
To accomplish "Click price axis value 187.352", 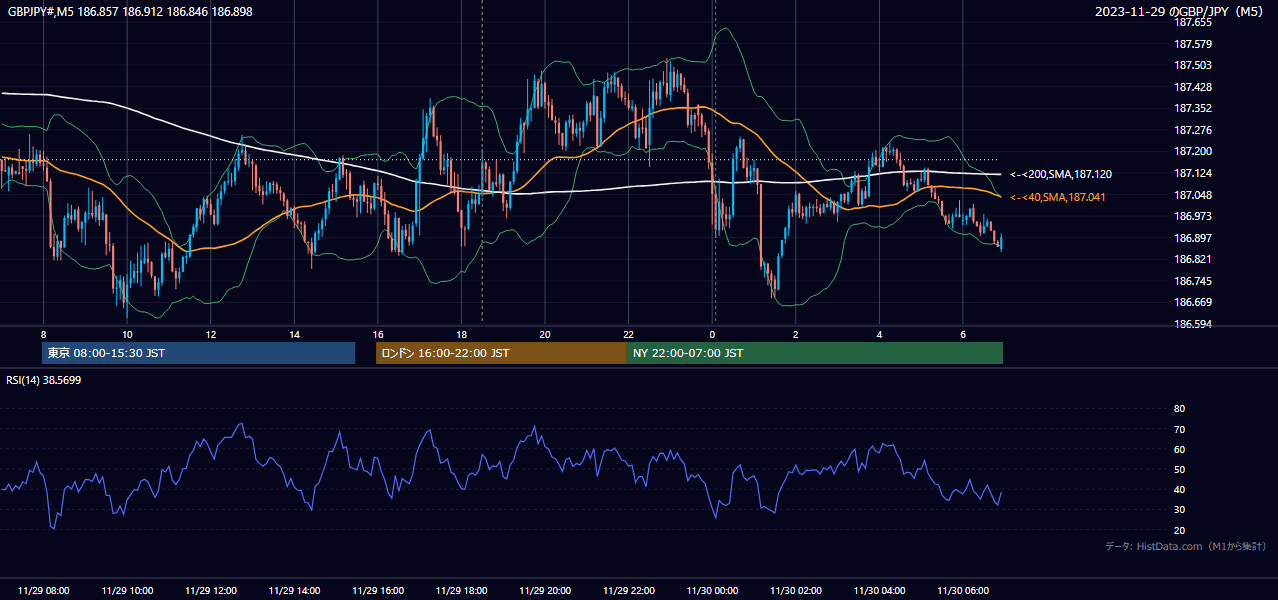I will click(1194, 108).
